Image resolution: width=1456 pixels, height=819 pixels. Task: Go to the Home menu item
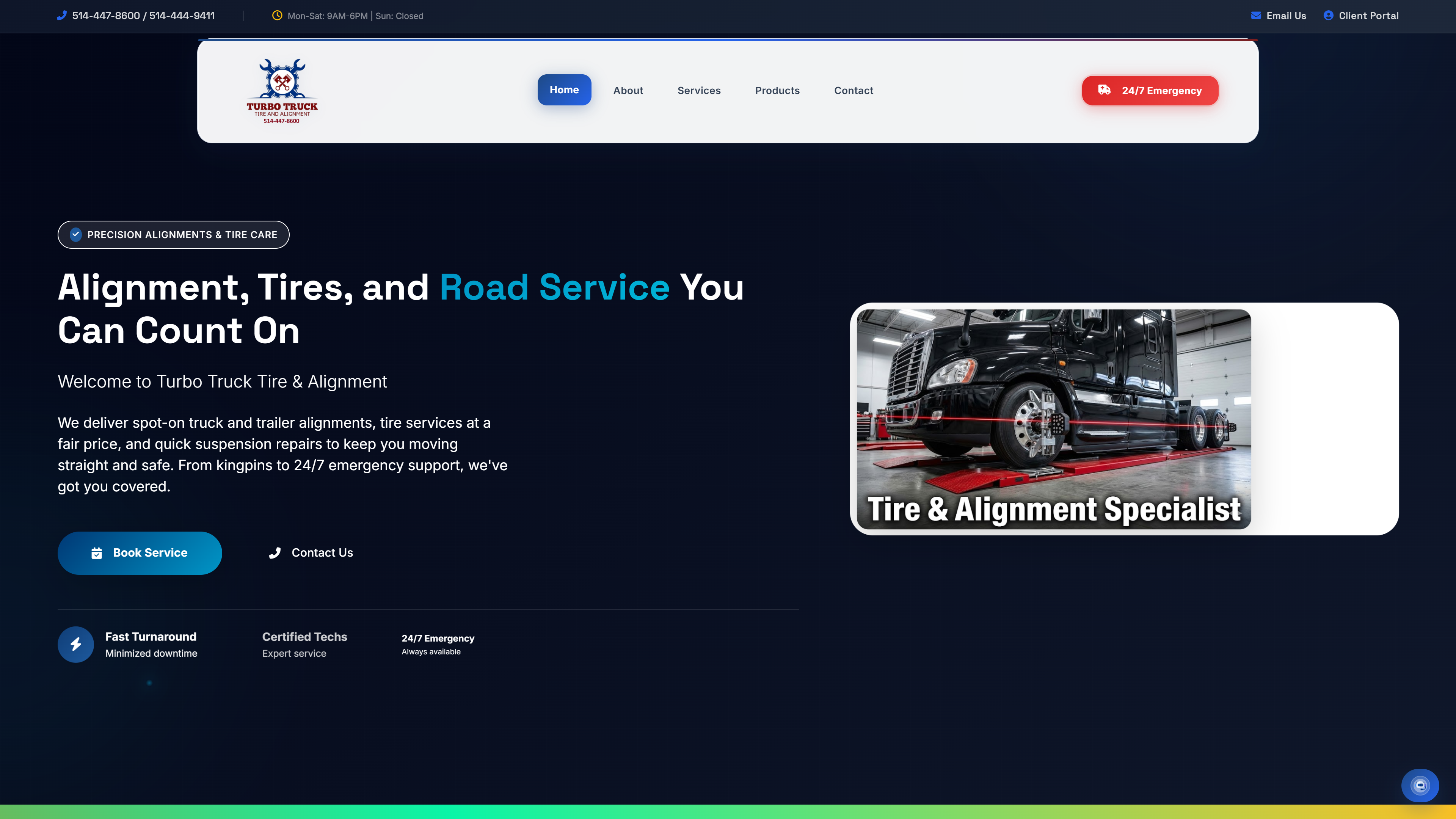563,90
